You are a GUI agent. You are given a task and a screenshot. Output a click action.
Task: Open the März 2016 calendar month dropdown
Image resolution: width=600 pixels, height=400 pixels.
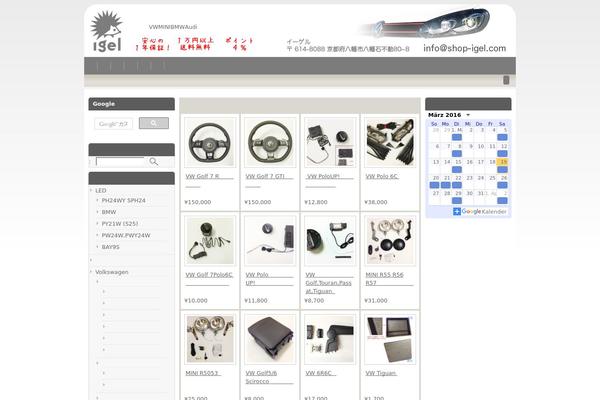(x=468, y=115)
